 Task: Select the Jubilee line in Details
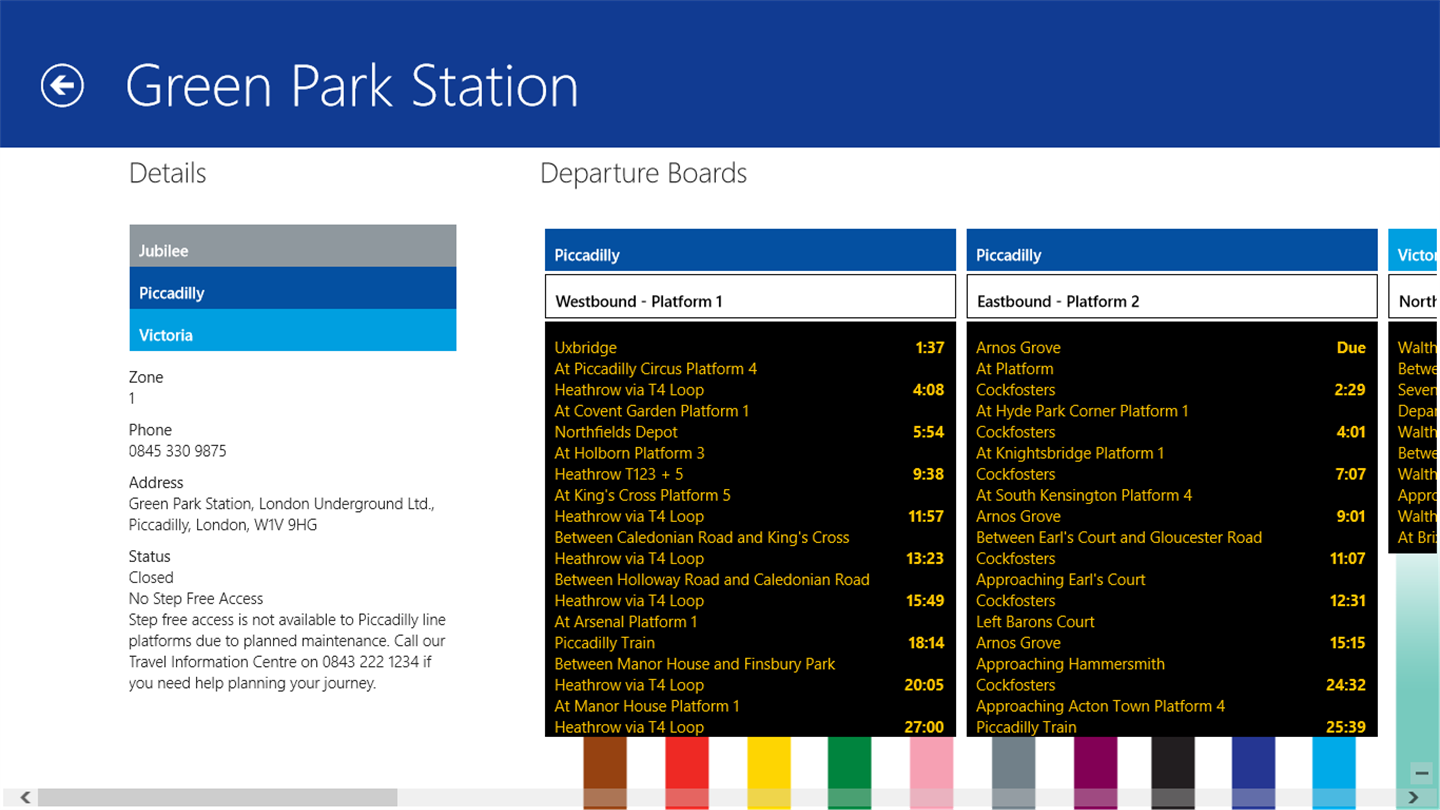[293, 246]
